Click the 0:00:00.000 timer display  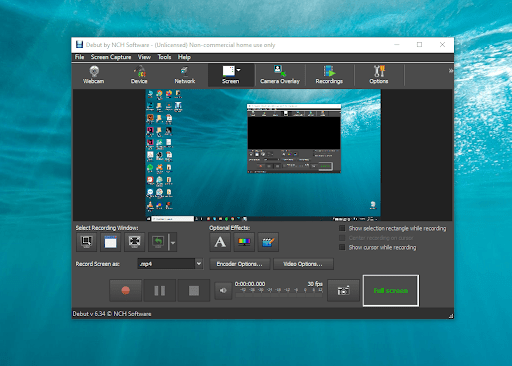click(x=250, y=284)
